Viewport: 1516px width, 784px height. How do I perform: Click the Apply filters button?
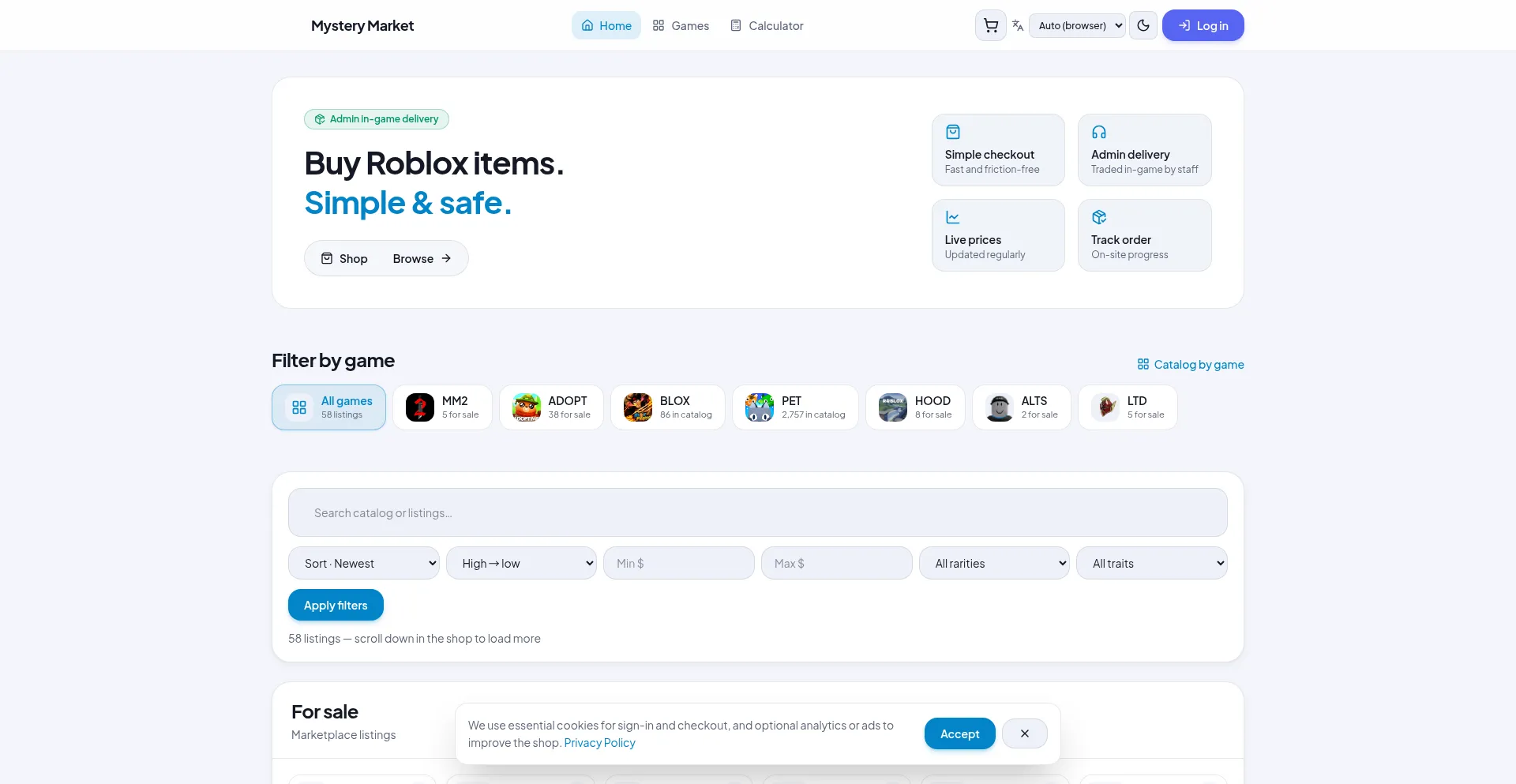(336, 605)
